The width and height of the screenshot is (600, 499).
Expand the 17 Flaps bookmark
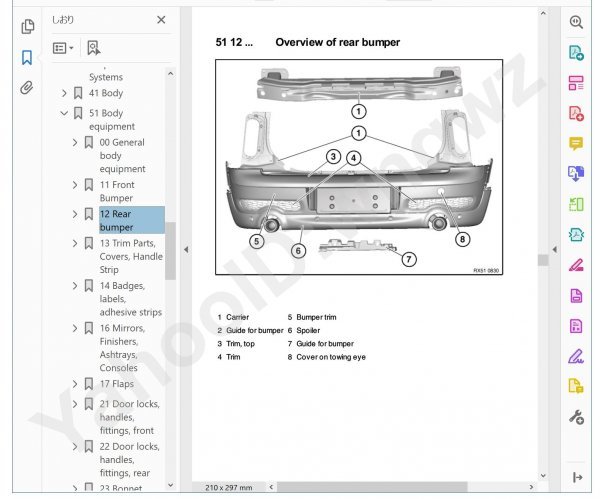[x=75, y=384]
